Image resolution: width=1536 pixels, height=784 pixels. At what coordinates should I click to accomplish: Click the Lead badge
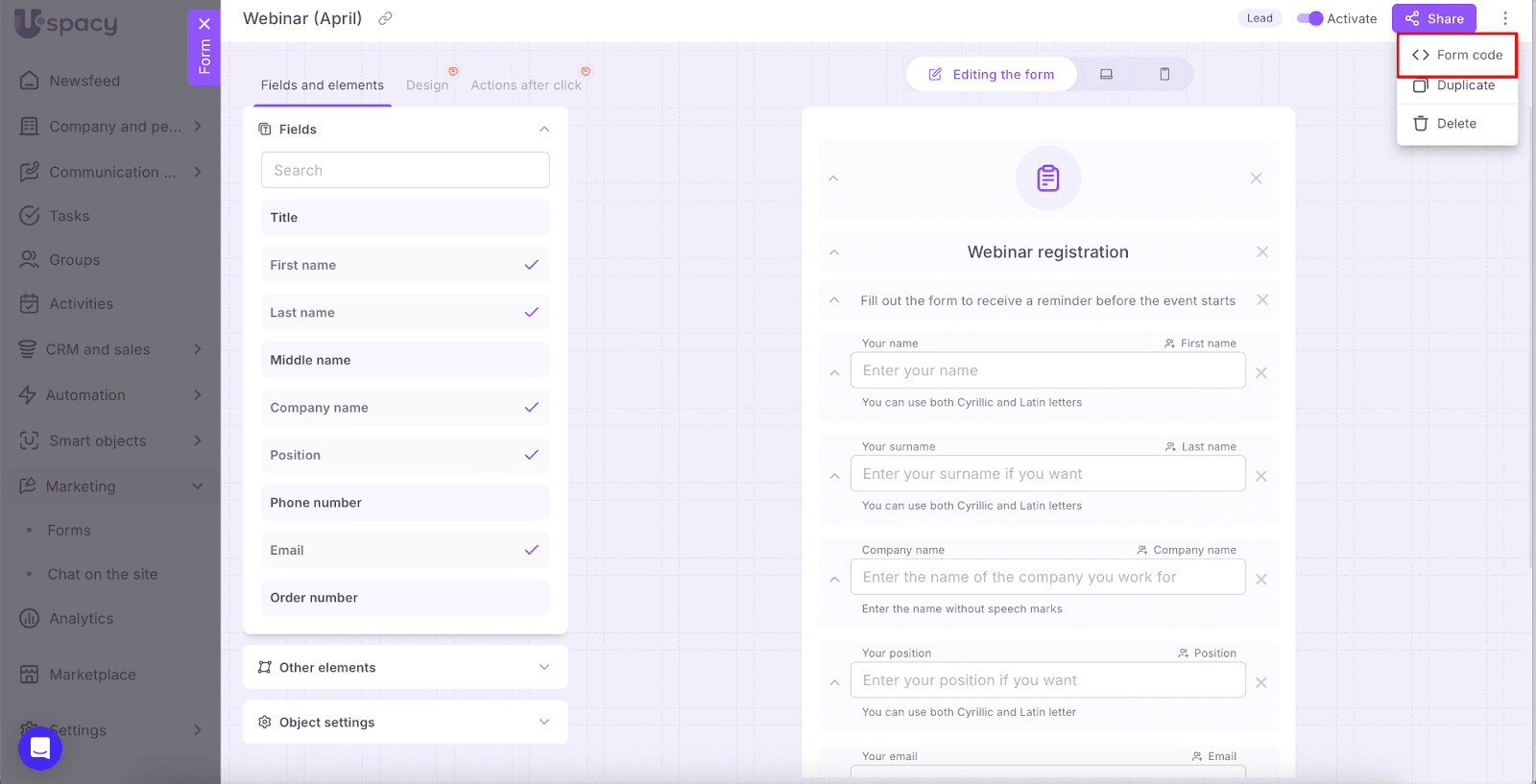(1260, 18)
